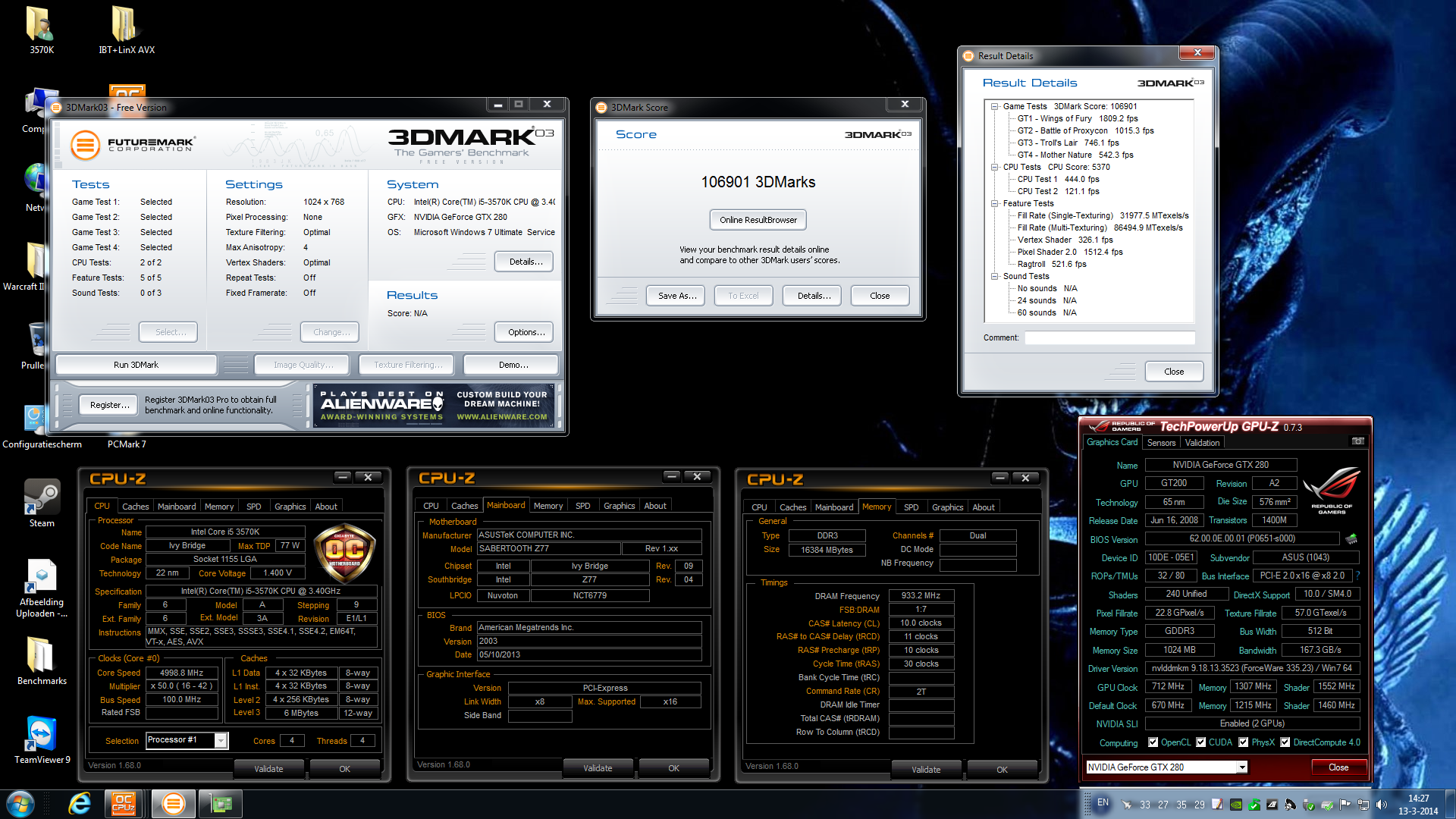
Task: Click Options button under Results
Action: [525, 332]
